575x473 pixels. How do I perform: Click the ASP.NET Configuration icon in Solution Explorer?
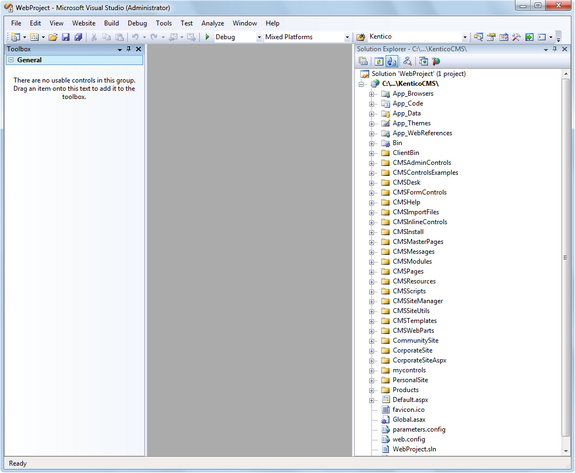tap(436, 62)
